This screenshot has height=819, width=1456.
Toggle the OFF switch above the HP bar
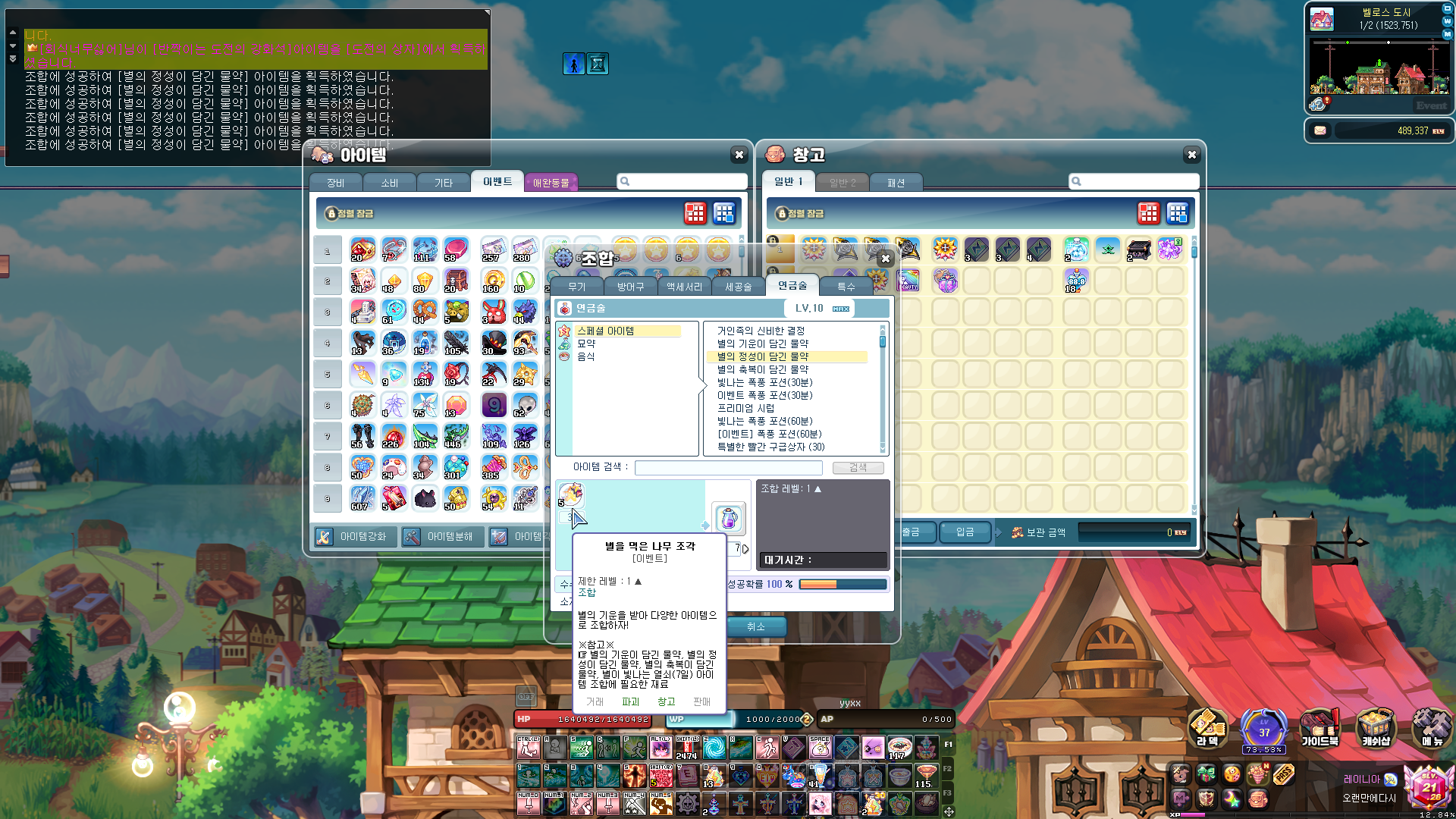click(526, 695)
